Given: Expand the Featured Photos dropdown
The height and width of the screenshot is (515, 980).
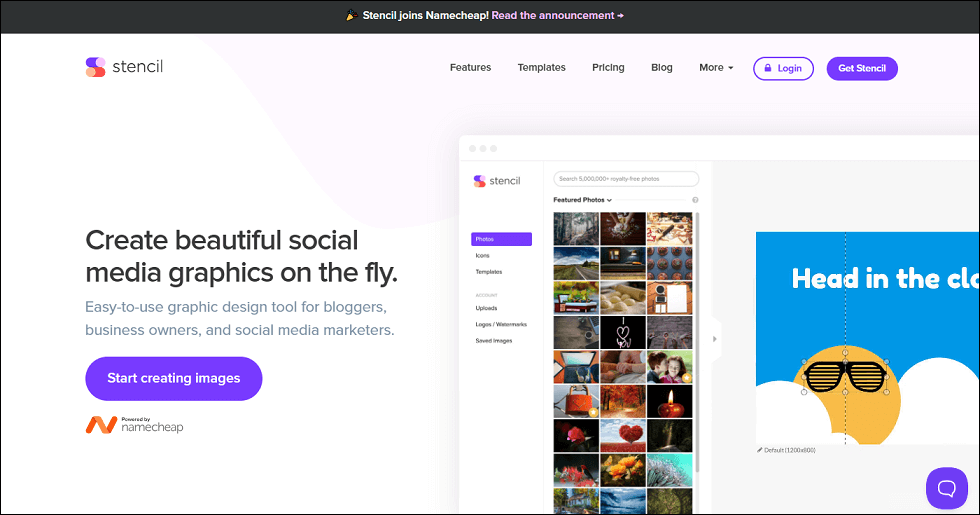Looking at the screenshot, I should click(582, 200).
